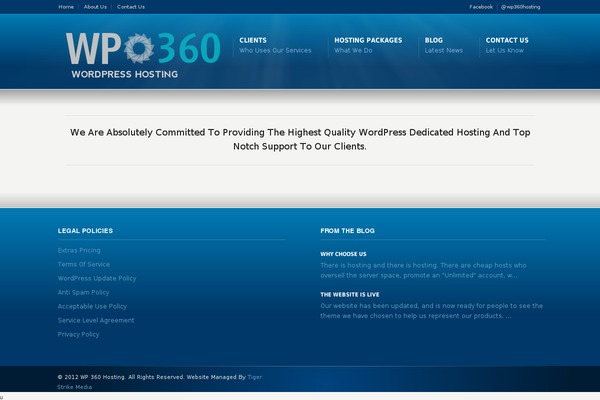Open Extras Pricing policy
600x400 pixels.
pos(79,250)
